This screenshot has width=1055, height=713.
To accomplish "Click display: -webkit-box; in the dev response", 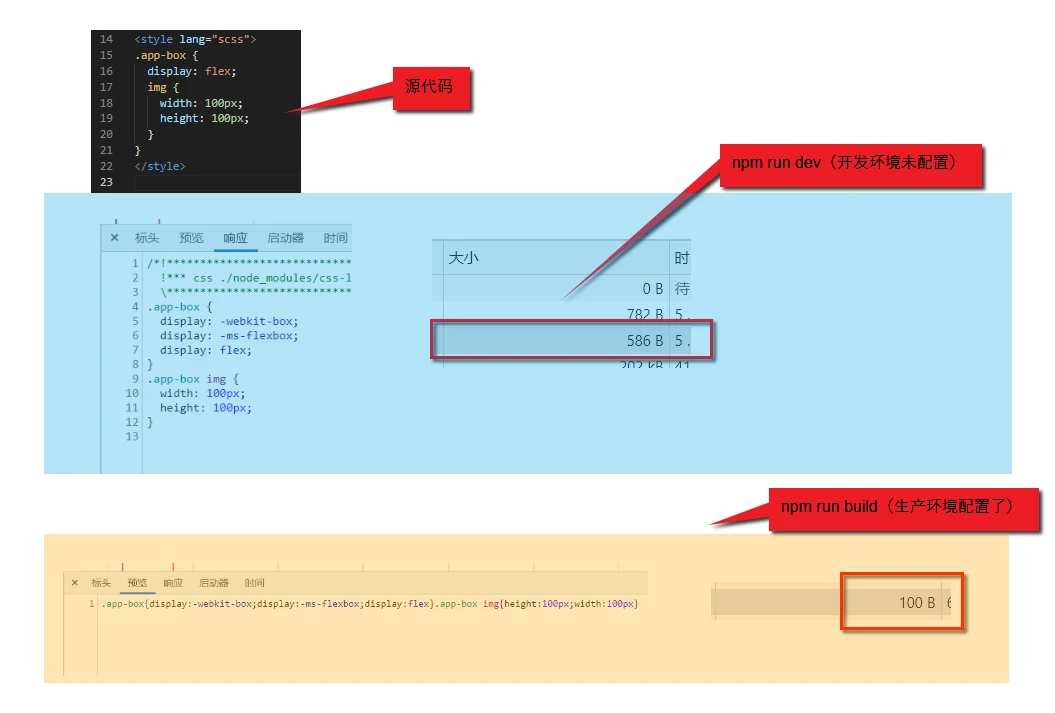I will click(229, 322).
